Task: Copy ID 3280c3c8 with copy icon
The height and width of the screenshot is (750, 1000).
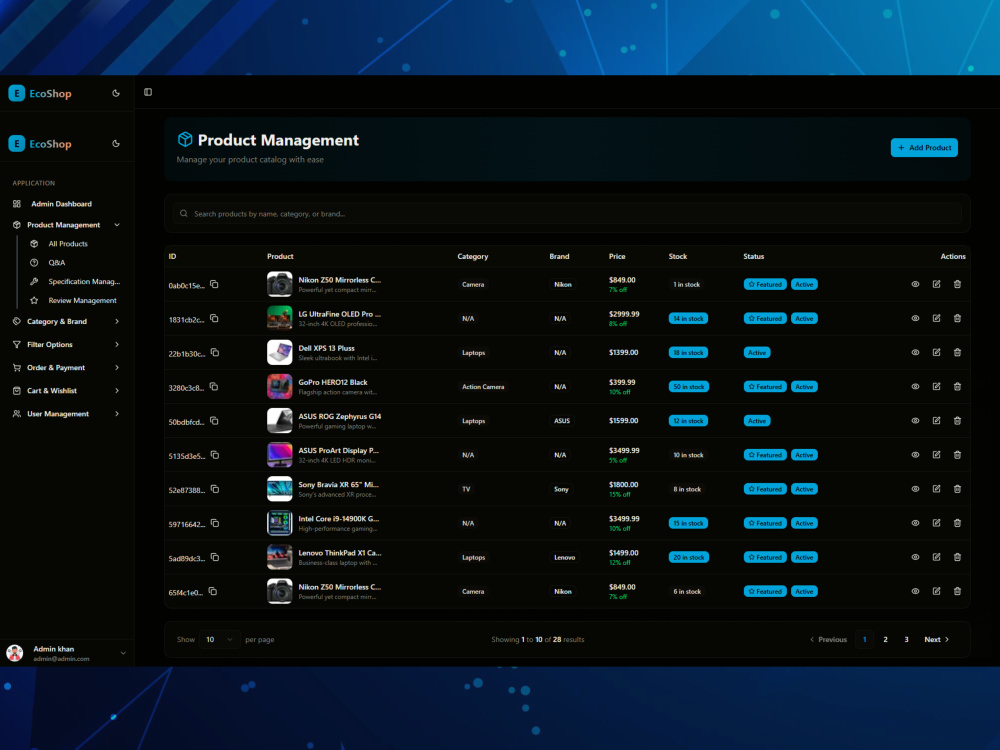Action: [214, 386]
